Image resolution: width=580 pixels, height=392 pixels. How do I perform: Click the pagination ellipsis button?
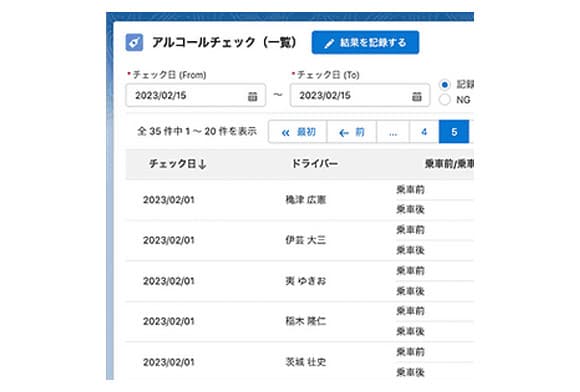(393, 132)
